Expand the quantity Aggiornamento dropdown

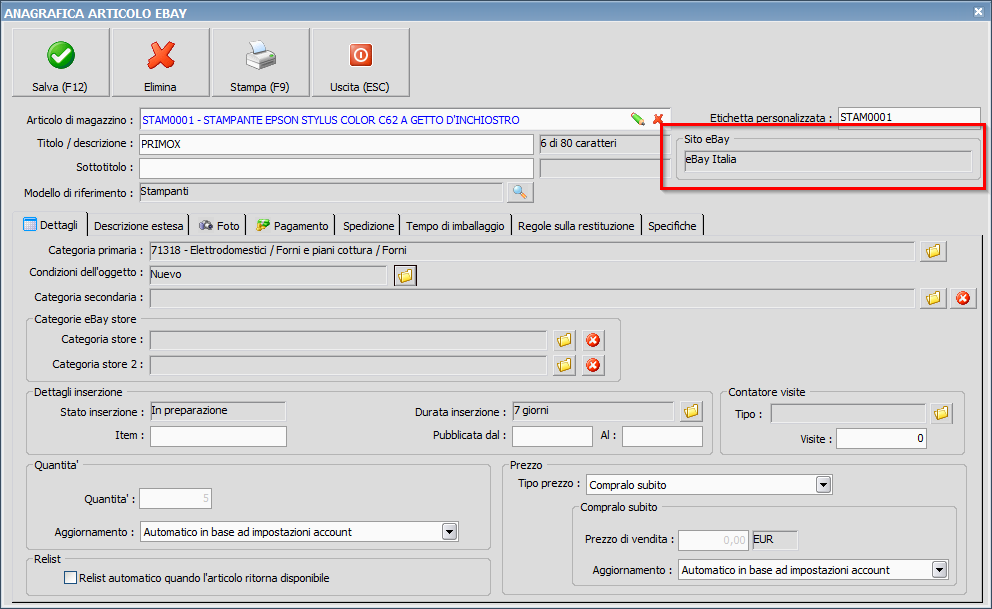[449, 532]
